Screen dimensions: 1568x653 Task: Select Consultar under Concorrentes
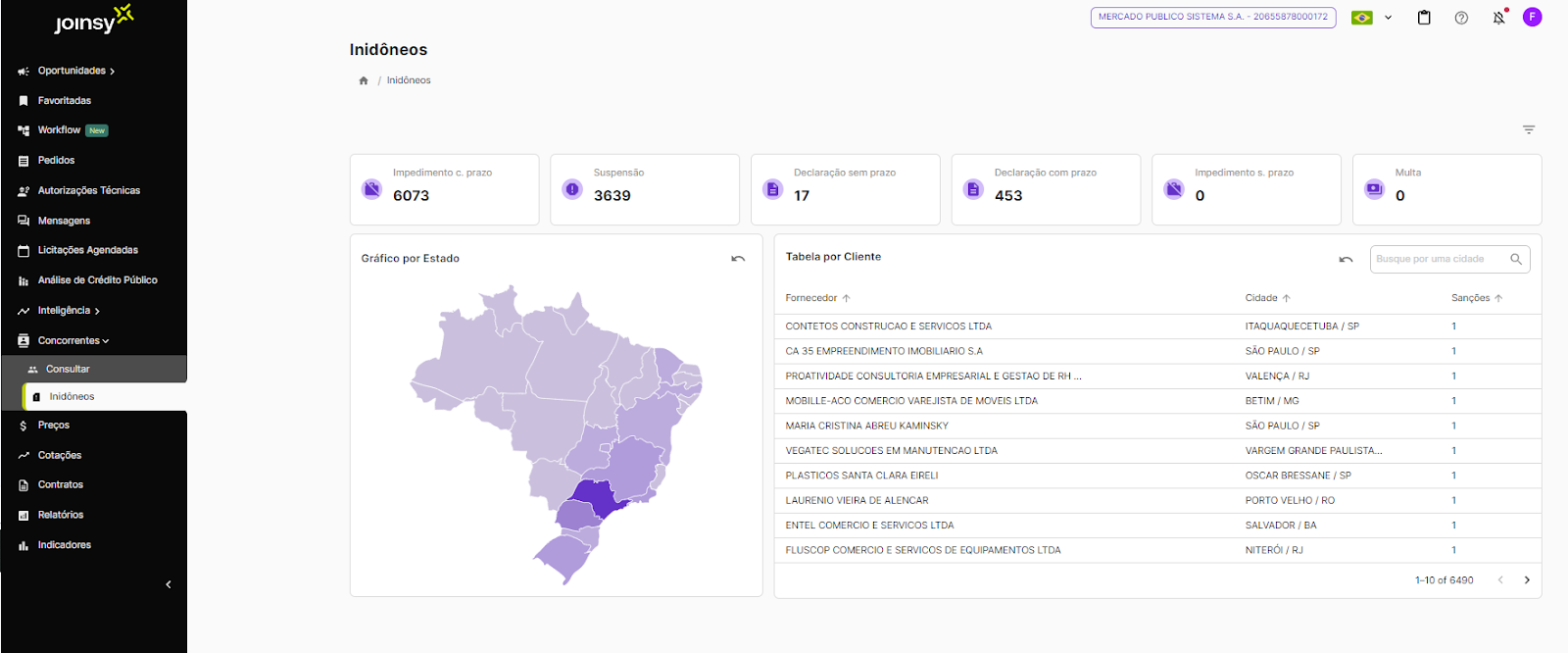(68, 370)
